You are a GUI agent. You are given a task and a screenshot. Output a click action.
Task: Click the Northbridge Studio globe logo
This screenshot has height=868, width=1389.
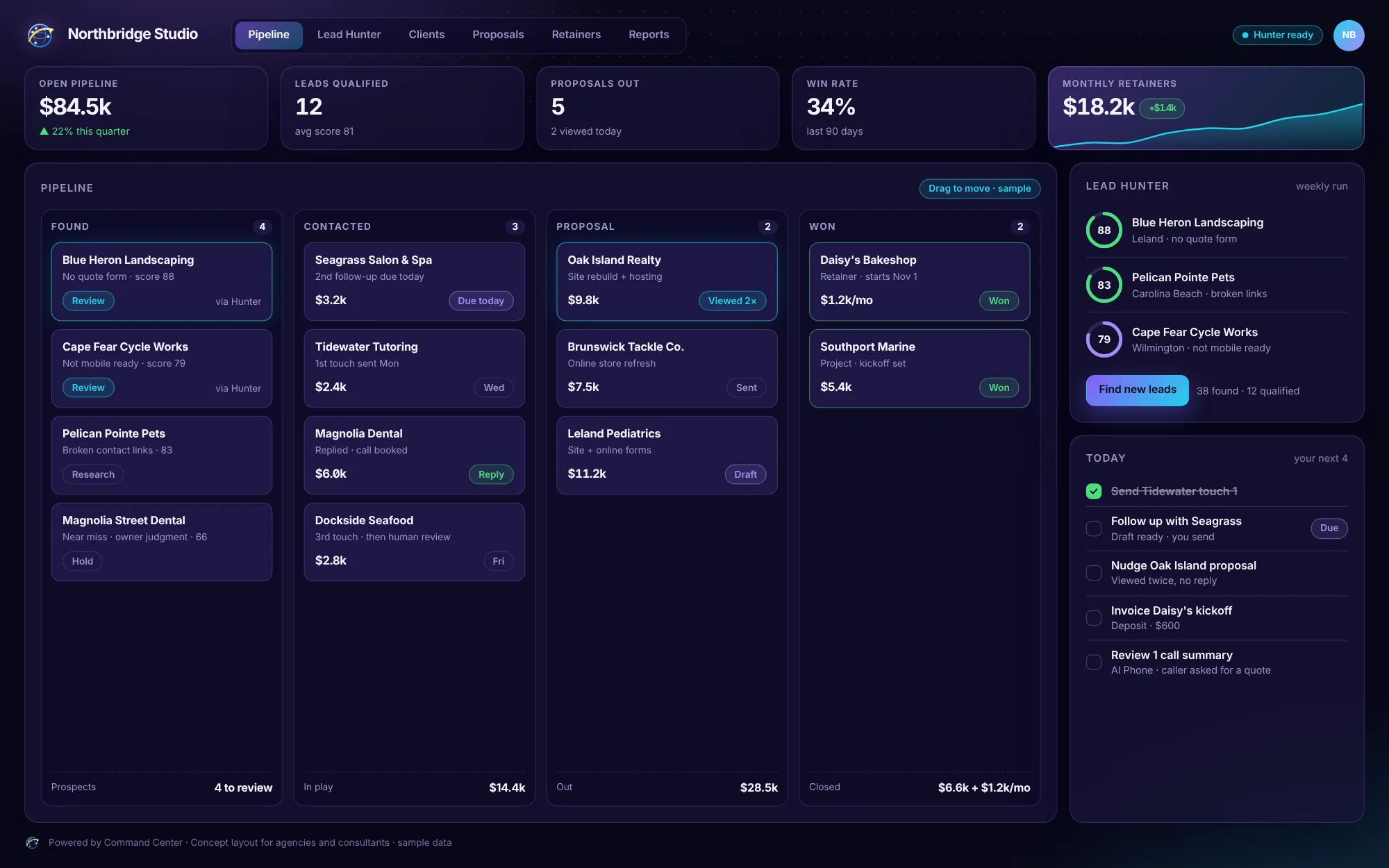(40, 35)
